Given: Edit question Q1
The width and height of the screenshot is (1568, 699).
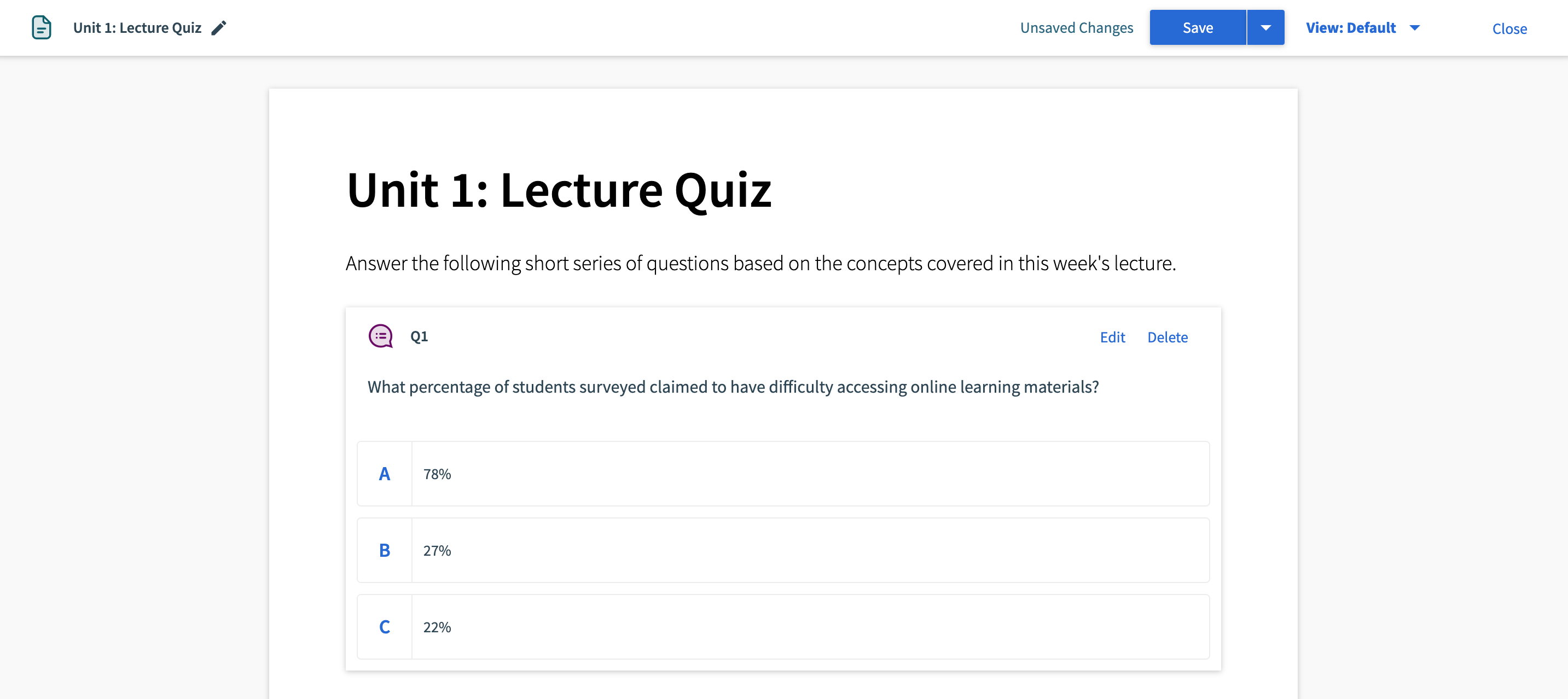Looking at the screenshot, I should (x=1112, y=337).
